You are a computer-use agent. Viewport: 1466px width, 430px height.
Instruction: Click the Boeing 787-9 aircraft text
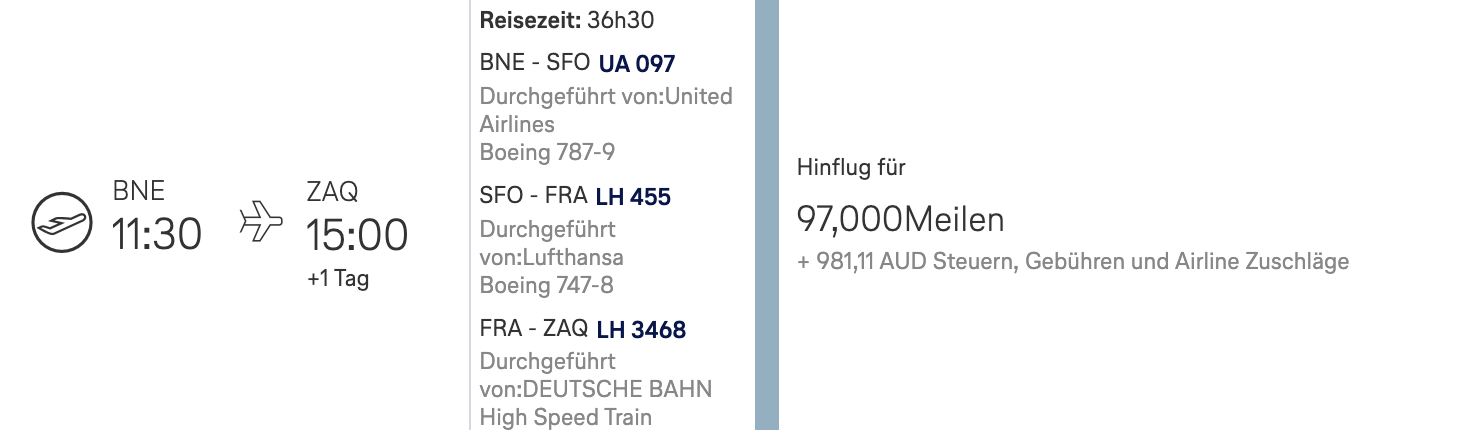pos(547,153)
